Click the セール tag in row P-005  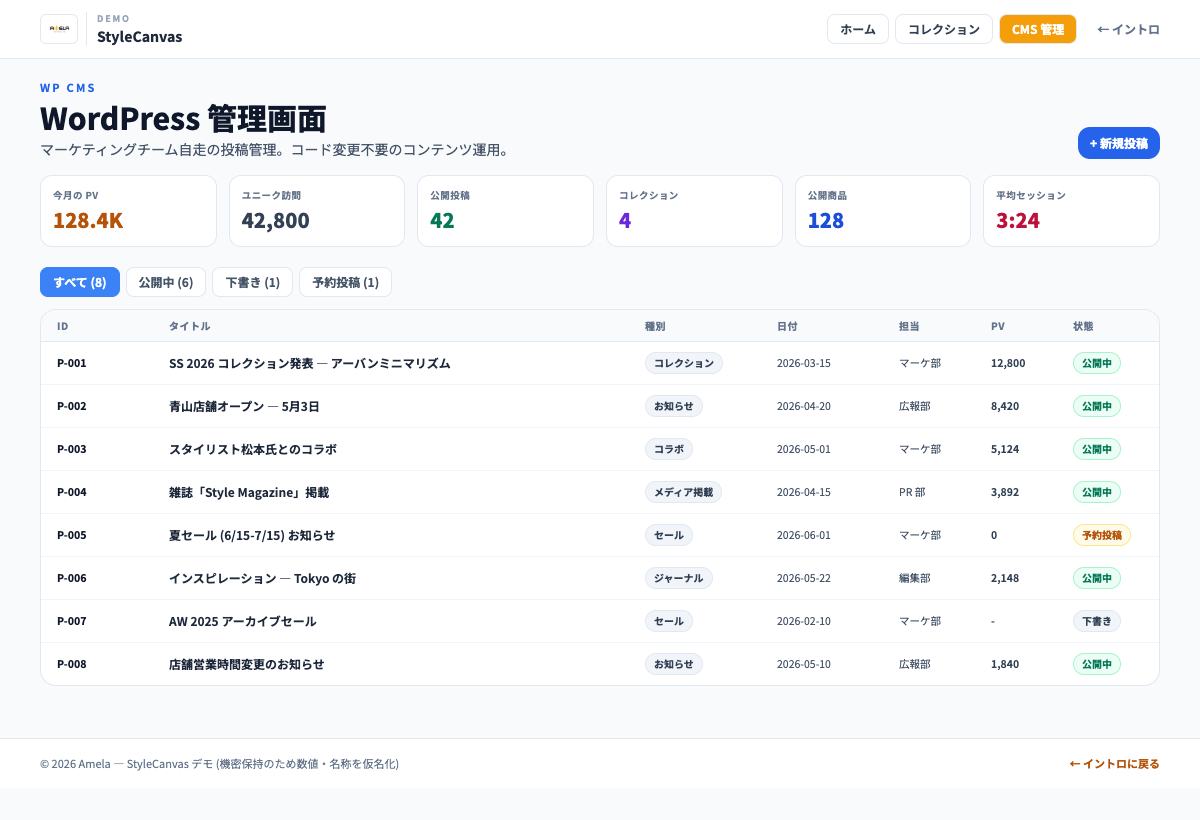pyautogui.click(x=669, y=535)
